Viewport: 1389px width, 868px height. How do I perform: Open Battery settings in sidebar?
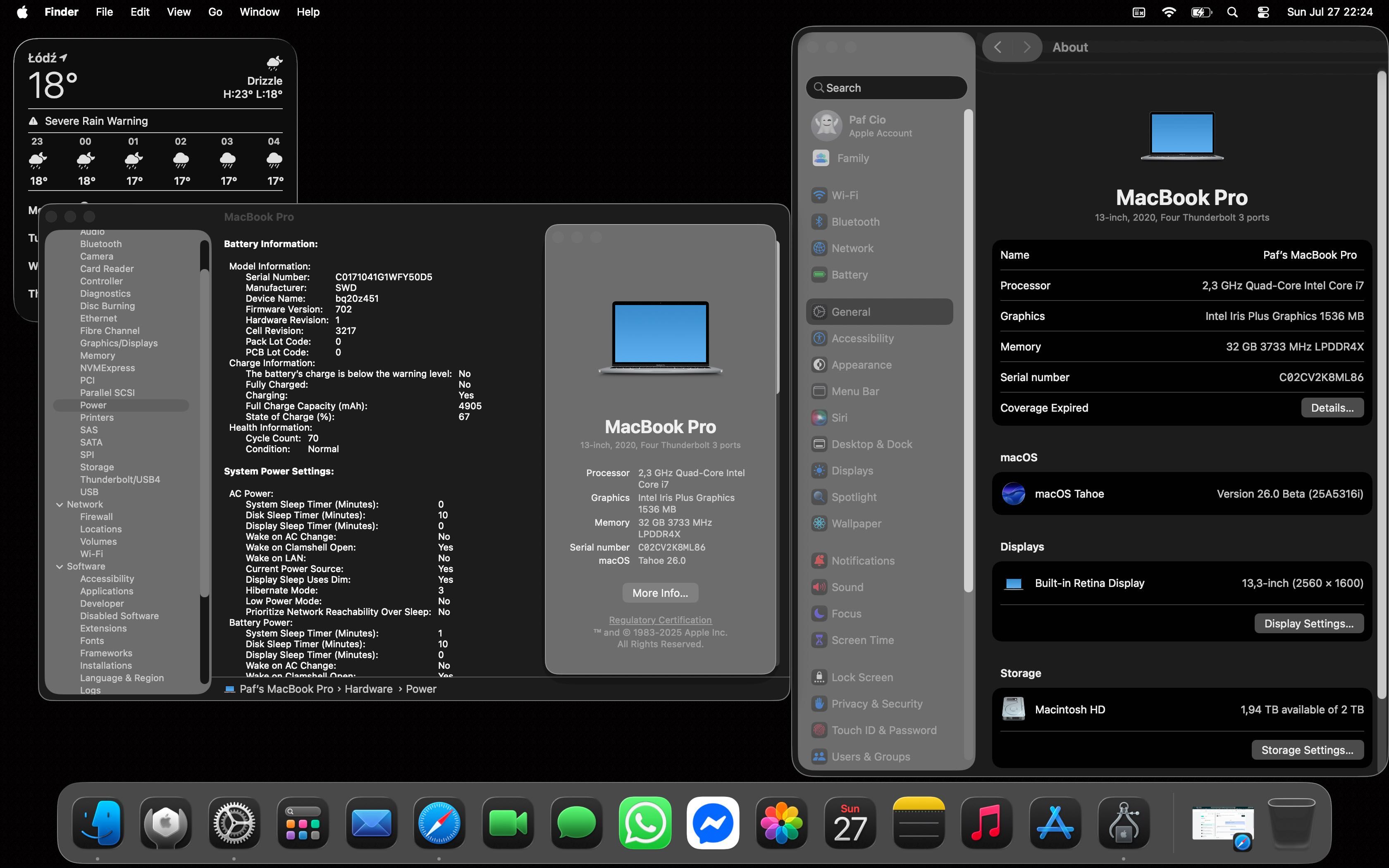pos(879,274)
